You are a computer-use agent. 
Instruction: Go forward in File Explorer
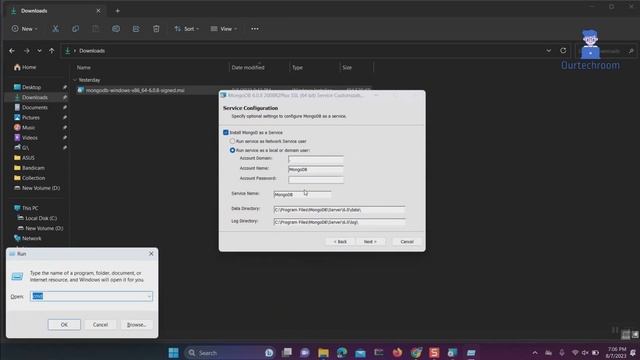(27, 51)
